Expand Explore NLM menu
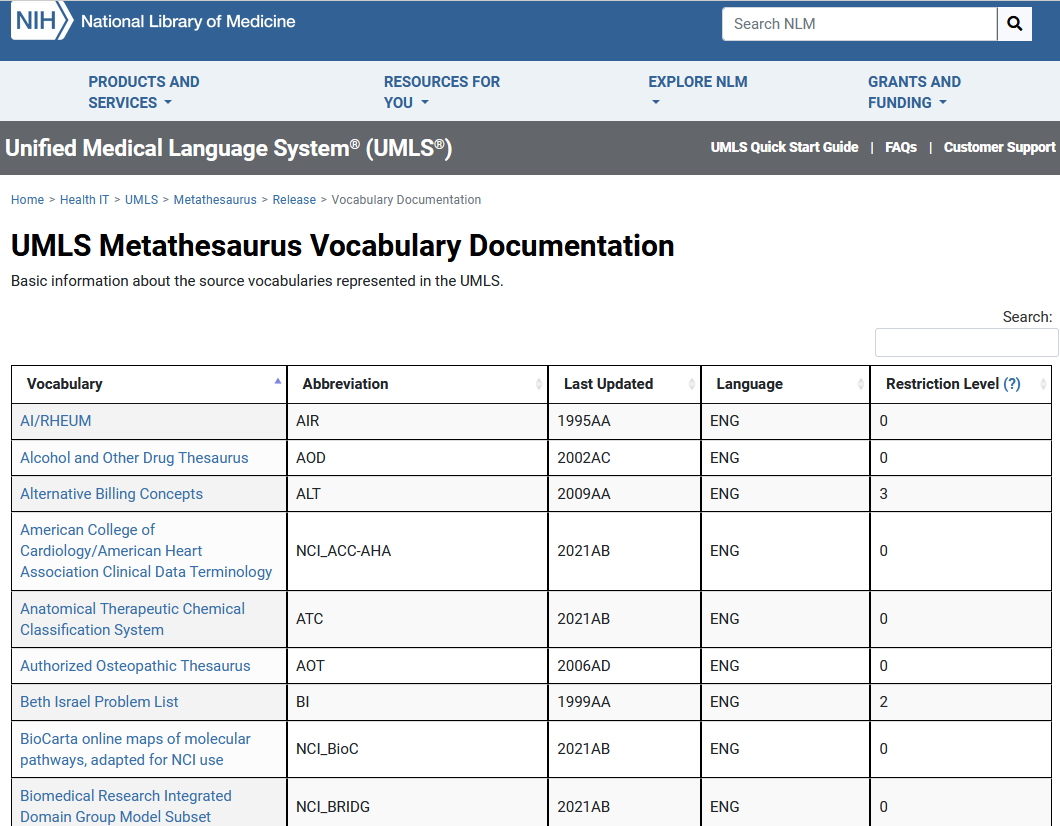 tap(698, 92)
